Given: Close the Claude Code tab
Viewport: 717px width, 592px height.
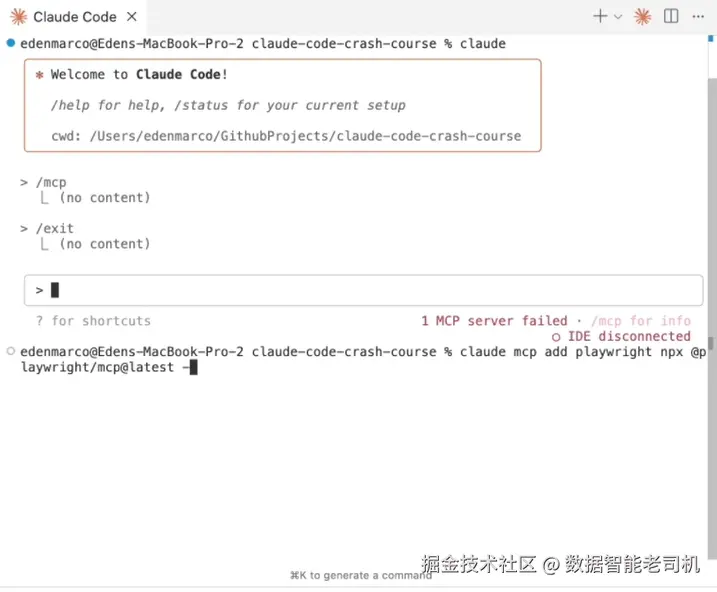Looking at the screenshot, I should tap(132, 17).
